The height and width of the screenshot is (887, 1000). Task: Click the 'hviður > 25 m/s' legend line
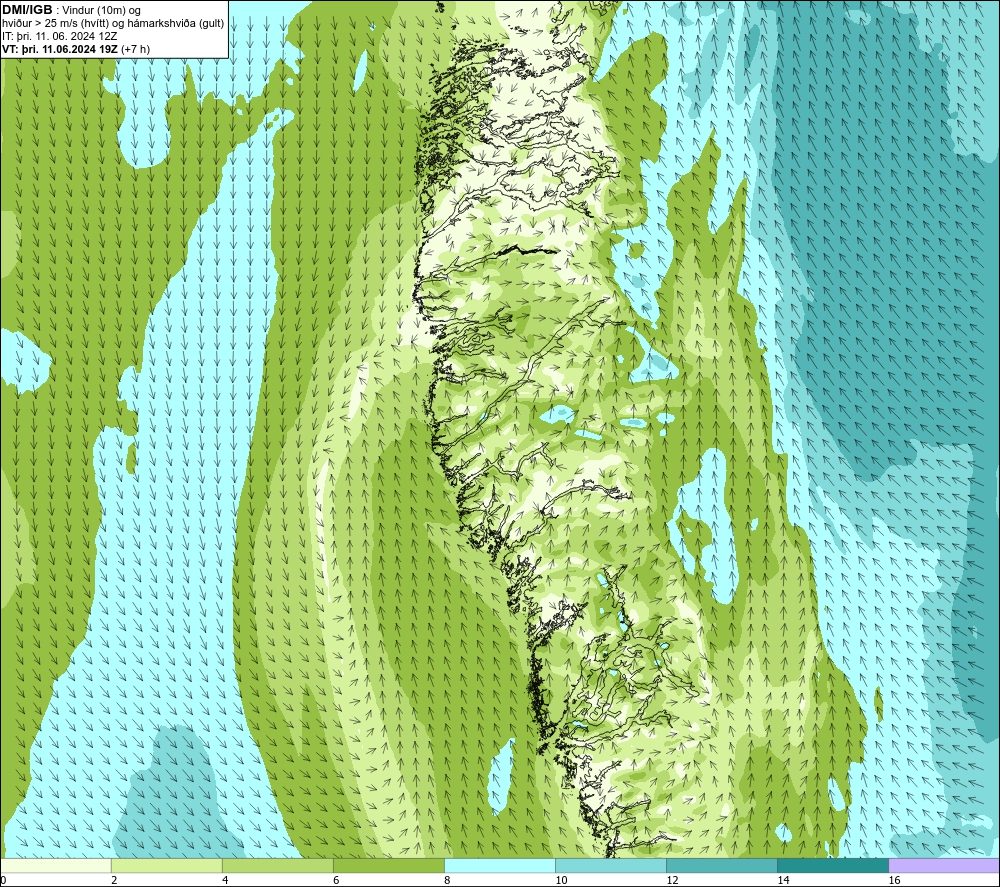(113, 24)
